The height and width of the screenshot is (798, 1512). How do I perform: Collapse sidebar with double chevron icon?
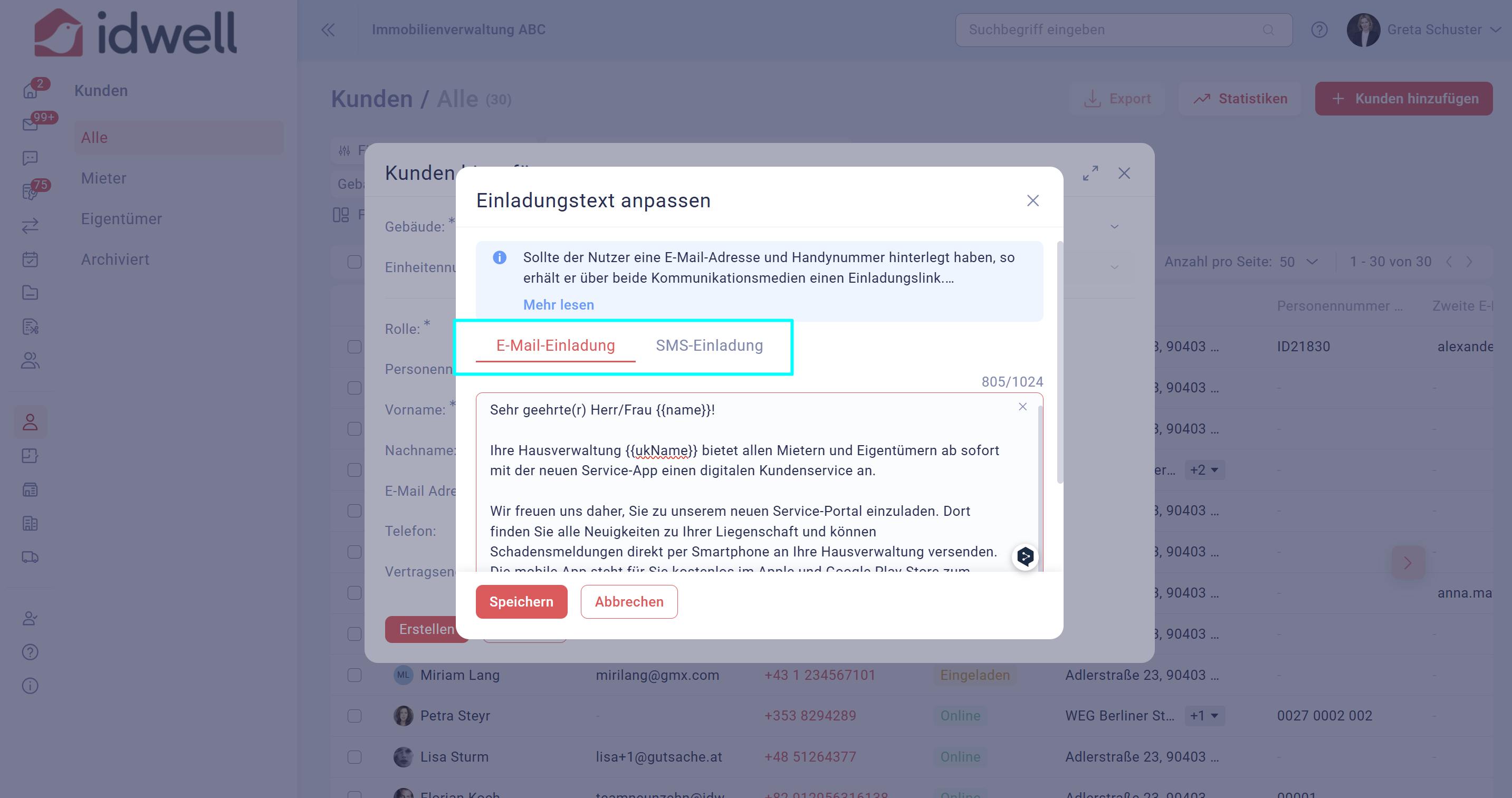(328, 30)
